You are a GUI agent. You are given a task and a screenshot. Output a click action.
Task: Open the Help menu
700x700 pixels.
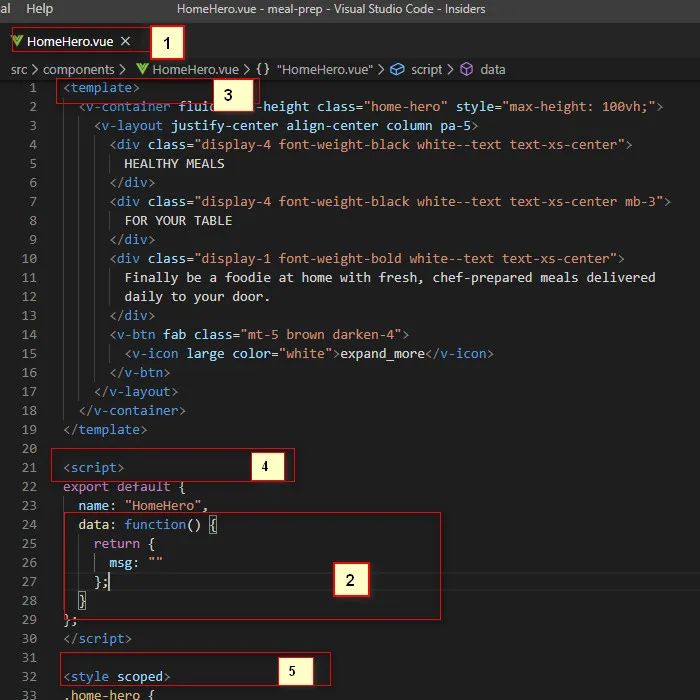click(39, 8)
